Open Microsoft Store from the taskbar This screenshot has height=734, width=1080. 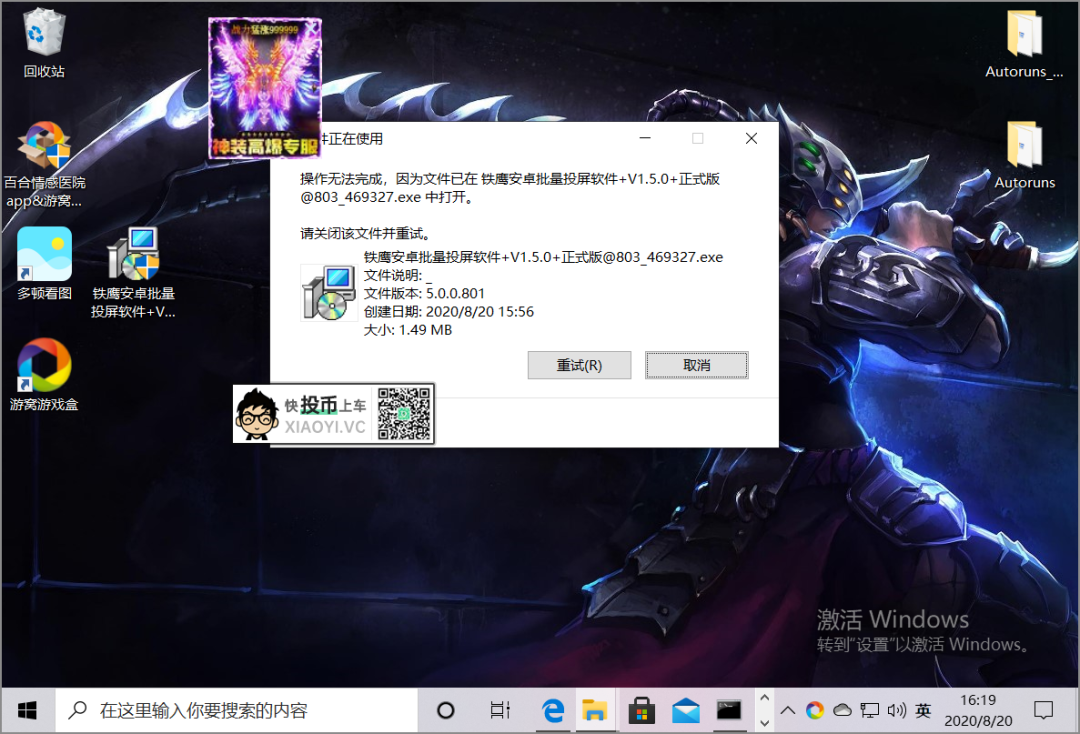pos(641,710)
